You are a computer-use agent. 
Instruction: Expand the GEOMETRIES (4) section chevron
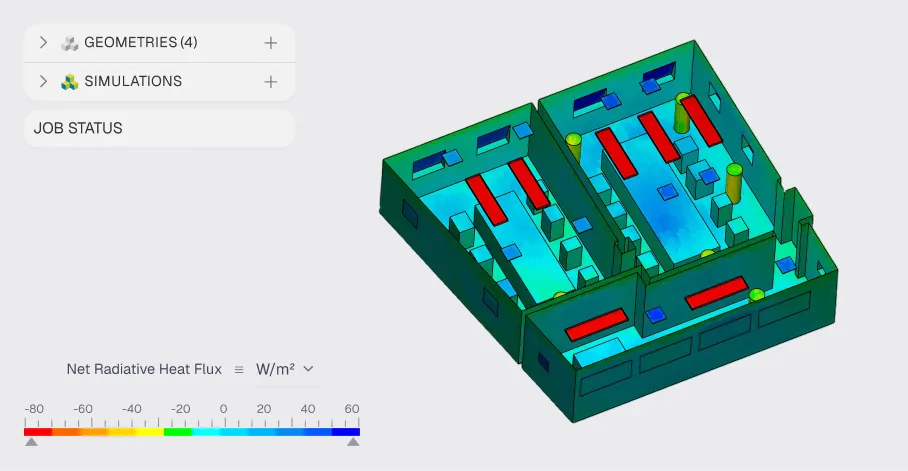pos(43,42)
